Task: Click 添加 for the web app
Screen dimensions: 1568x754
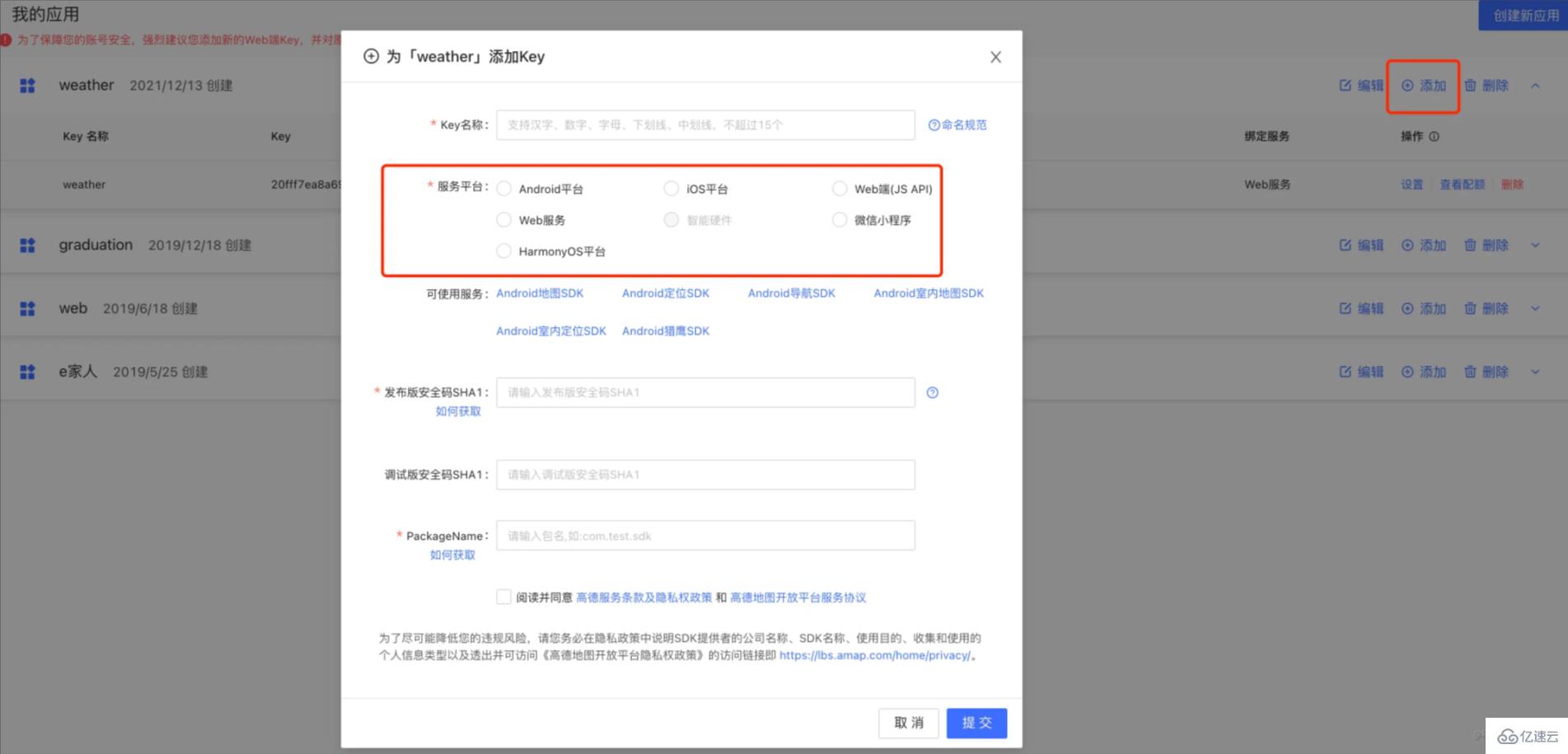Action: [x=1424, y=308]
